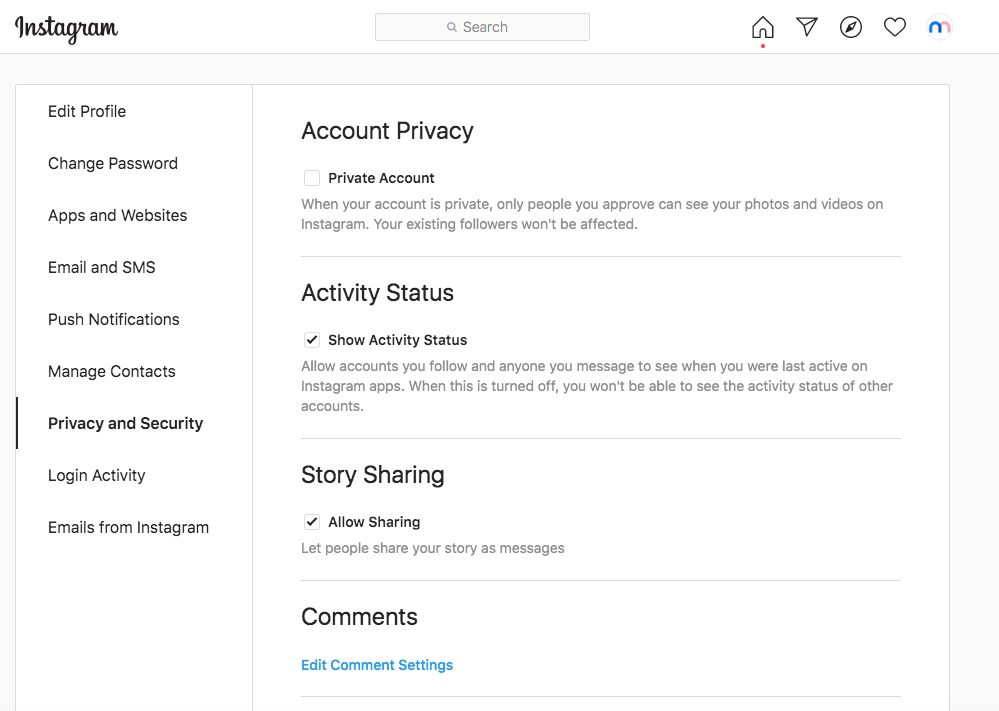Enable the Private Account checkbox

312,178
